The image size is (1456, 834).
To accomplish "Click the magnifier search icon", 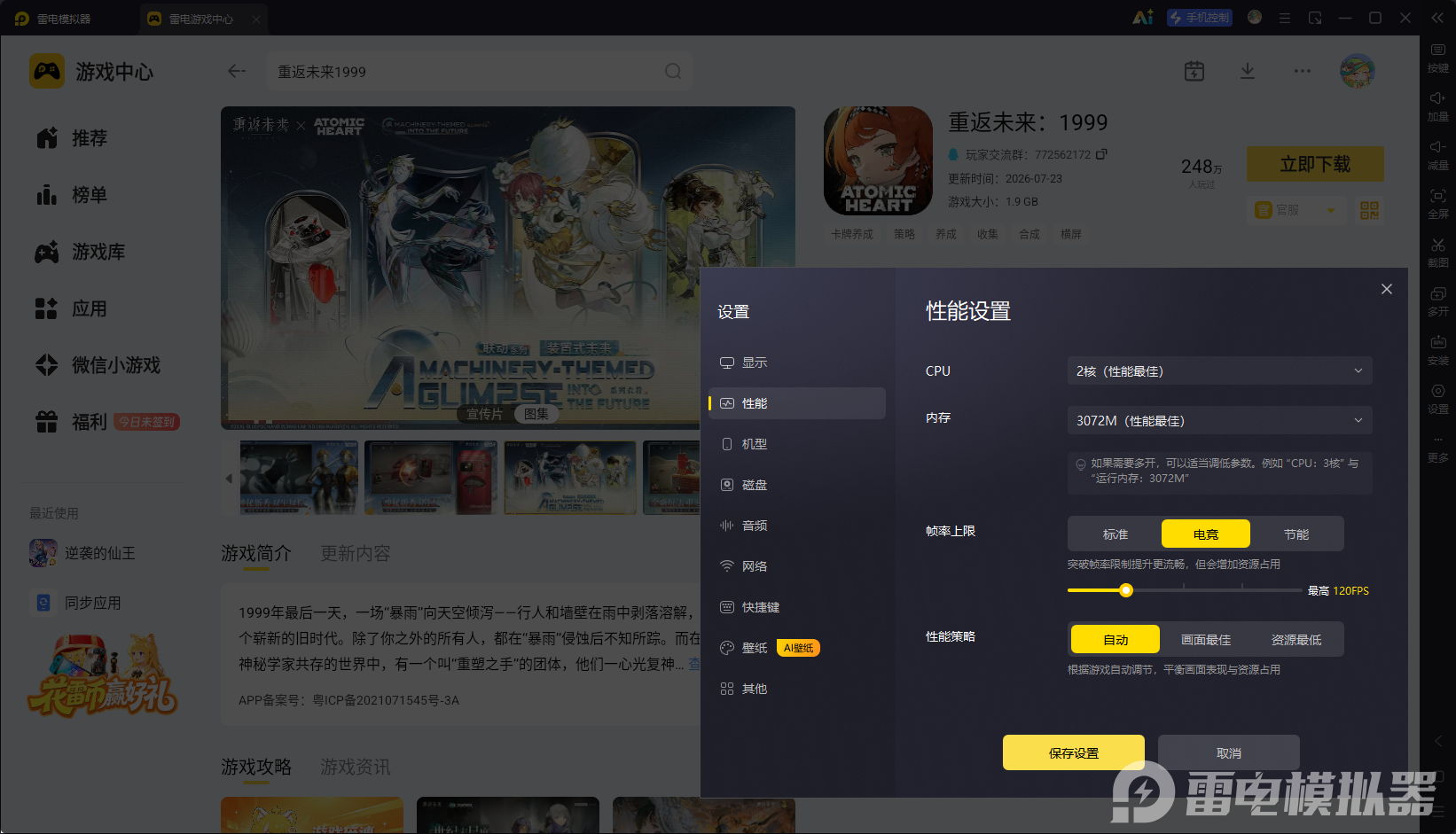I will 673,71.
